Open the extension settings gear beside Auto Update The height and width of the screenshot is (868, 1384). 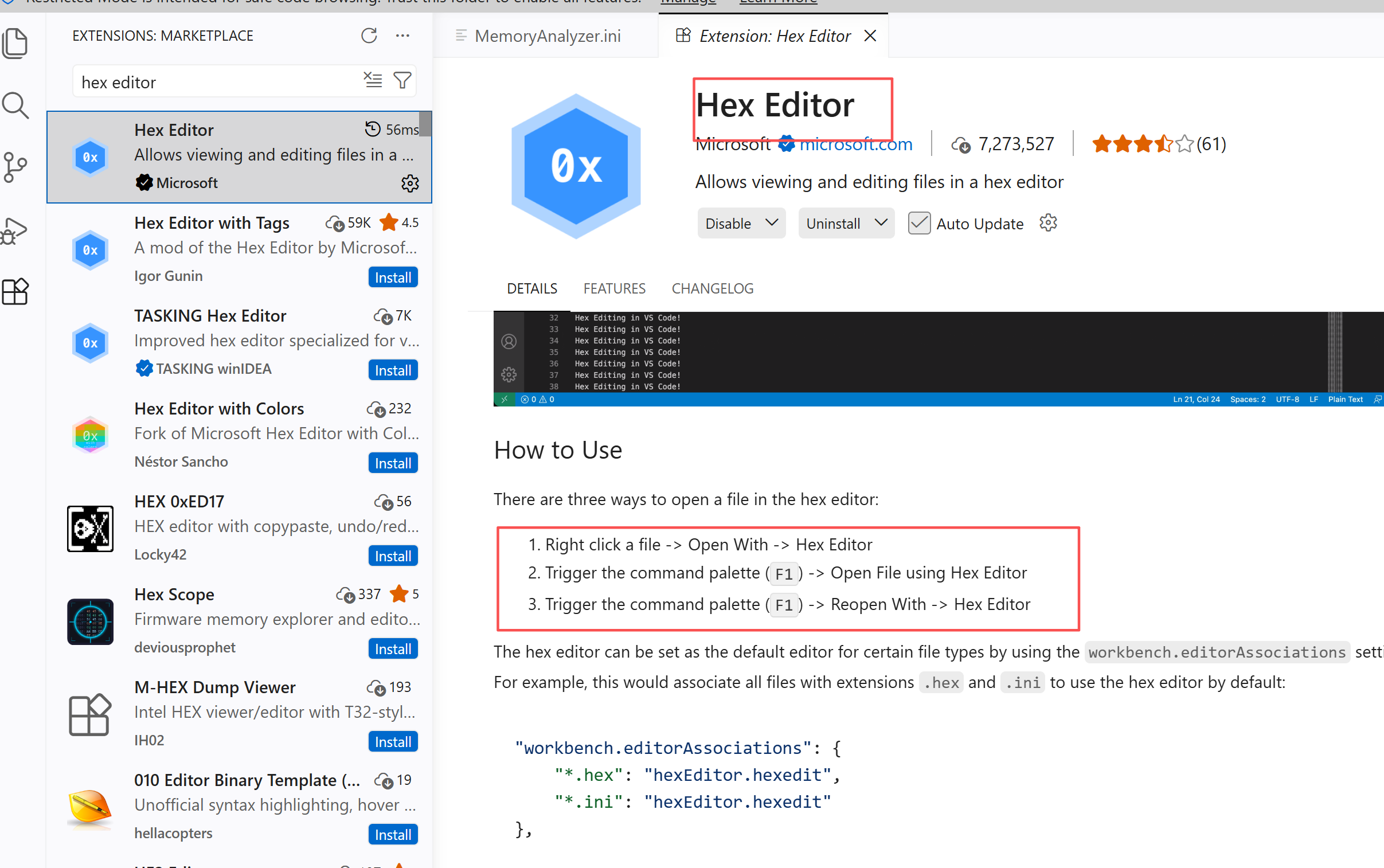coord(1048,223)
